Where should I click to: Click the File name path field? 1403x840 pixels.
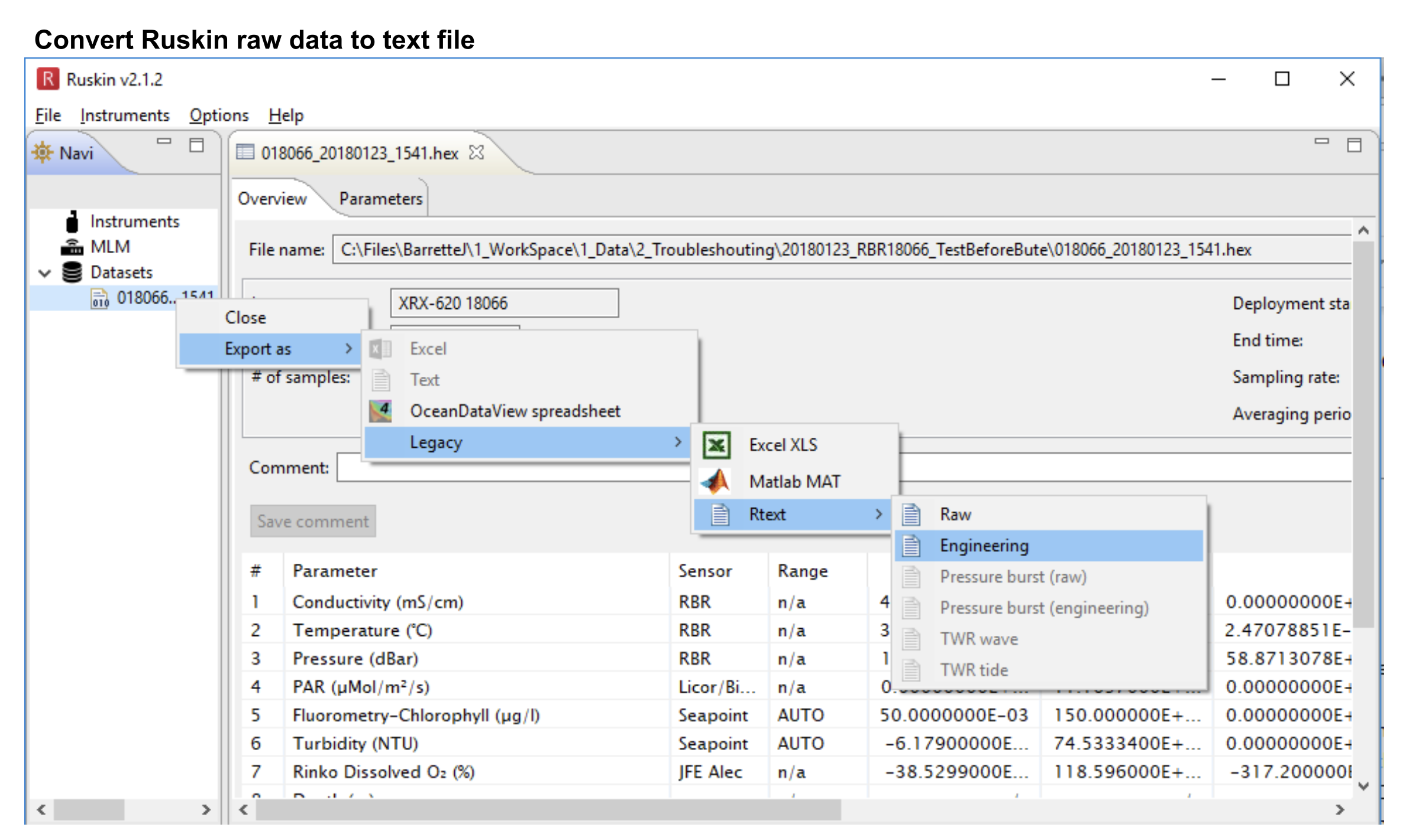[842, 250]
